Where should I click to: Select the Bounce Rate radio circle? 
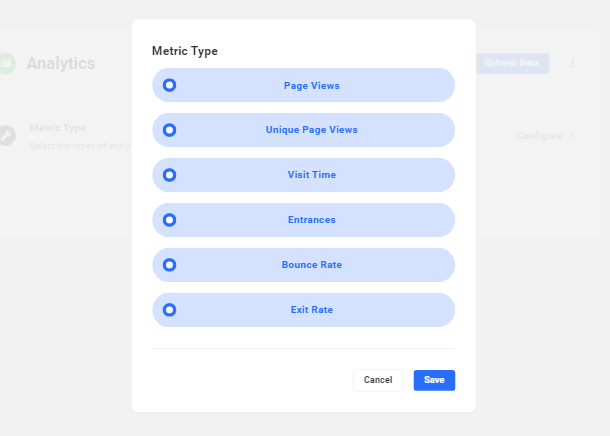tap(169, 265)
